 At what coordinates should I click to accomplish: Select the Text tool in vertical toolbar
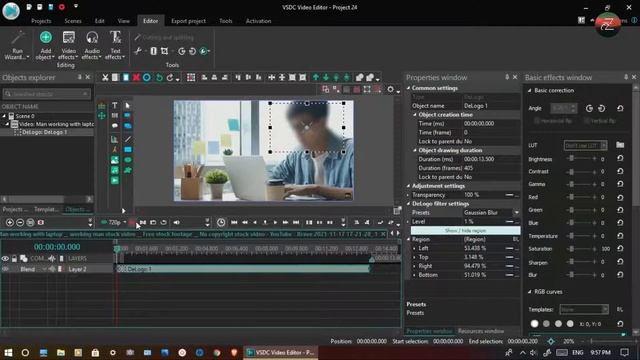(115, 105)
